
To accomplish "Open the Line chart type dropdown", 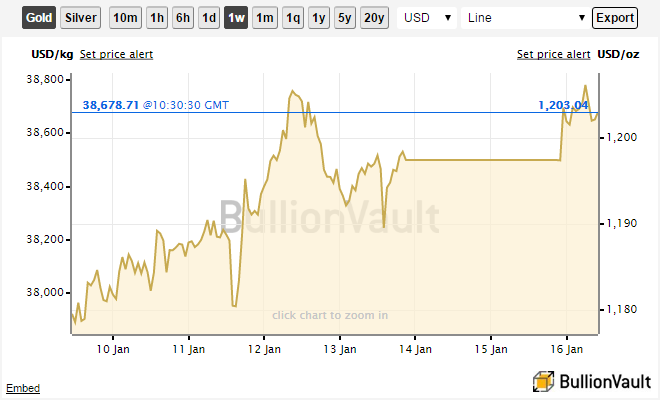I will pyautogui.click(x=526, y=18).
